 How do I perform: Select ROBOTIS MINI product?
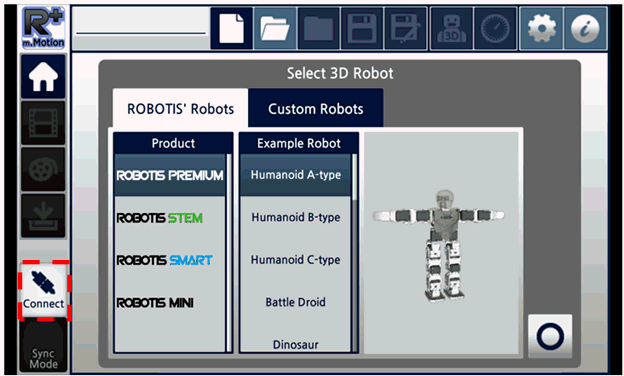[x=170, y=303]
